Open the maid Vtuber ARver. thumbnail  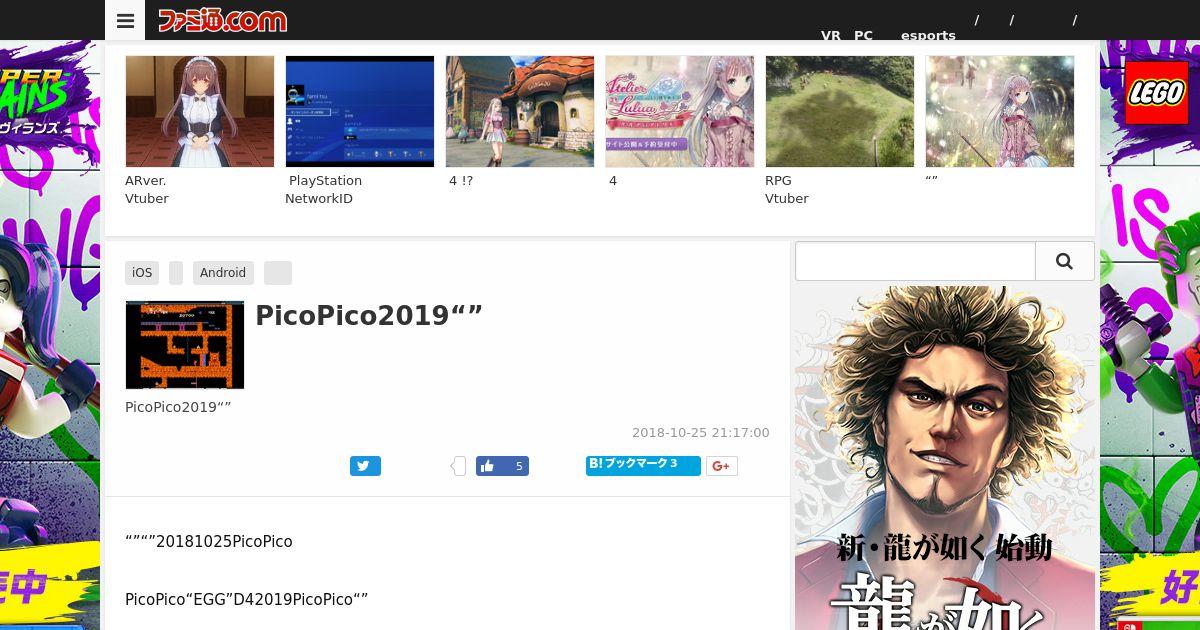[200, 111]
